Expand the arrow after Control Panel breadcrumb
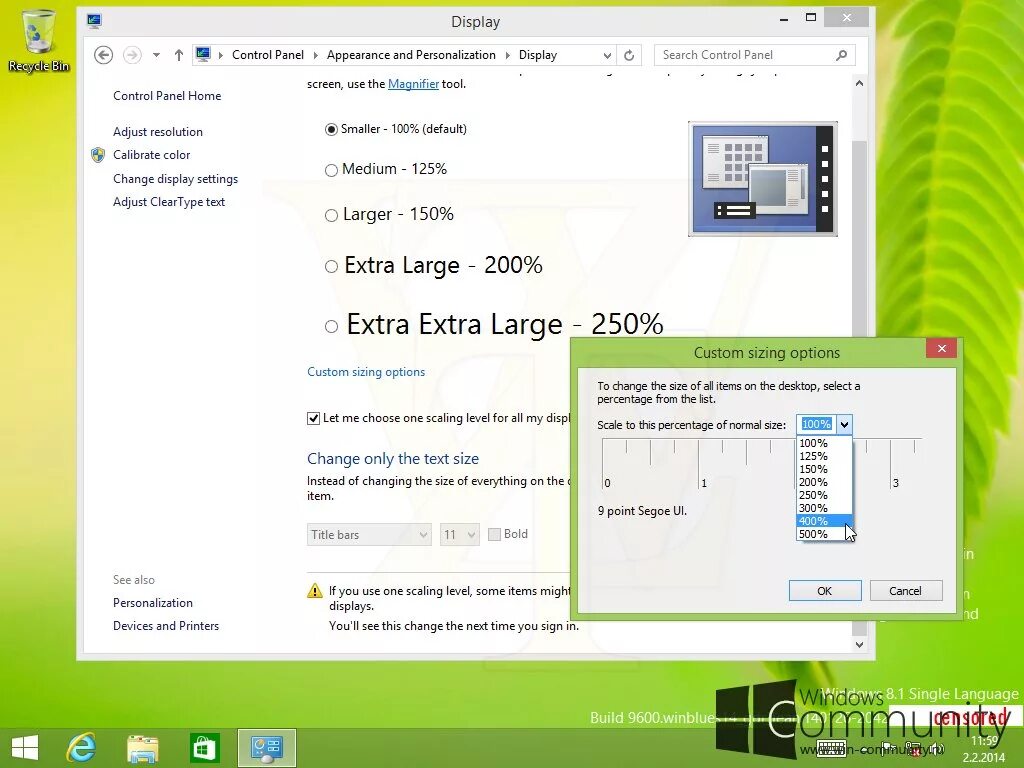 coord(315,55)
